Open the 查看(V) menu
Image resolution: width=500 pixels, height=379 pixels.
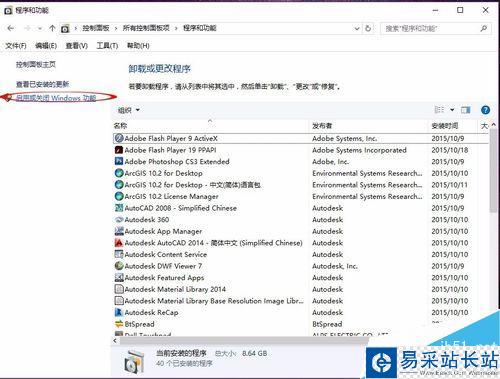coord(77,46)
